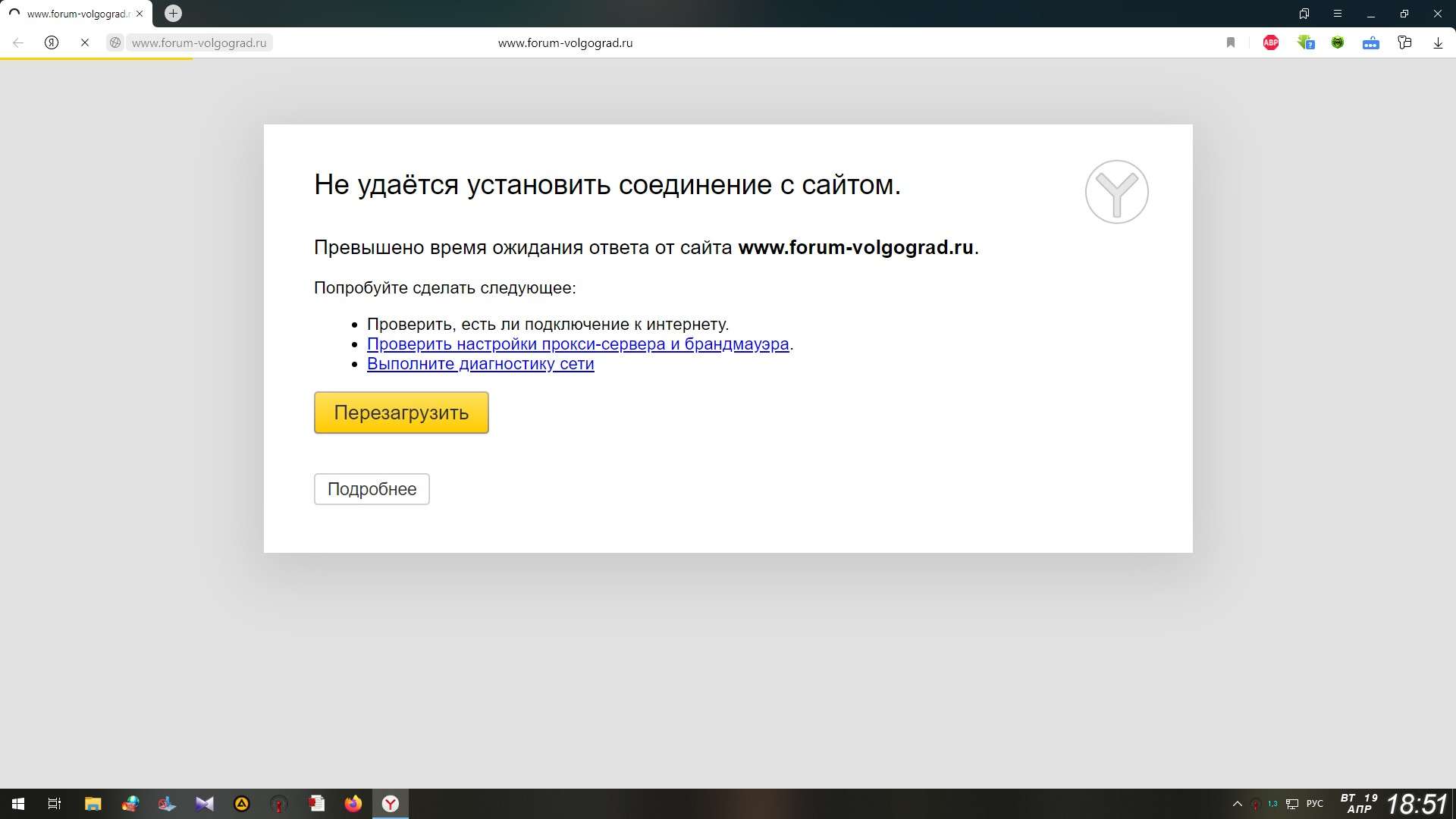Open proxy and firewall settings link

[578, 344]
